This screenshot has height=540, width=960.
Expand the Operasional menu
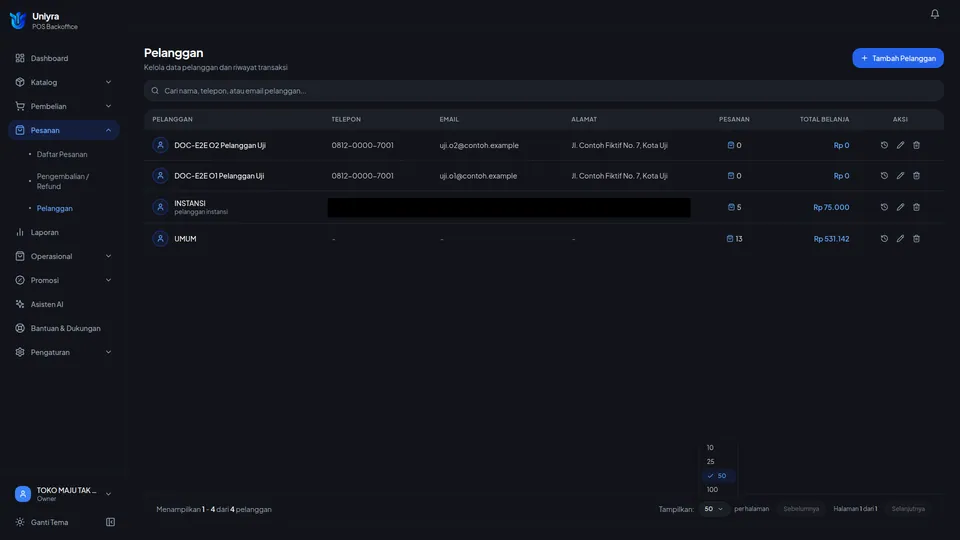pyautogui.click(x=64, y=256)
